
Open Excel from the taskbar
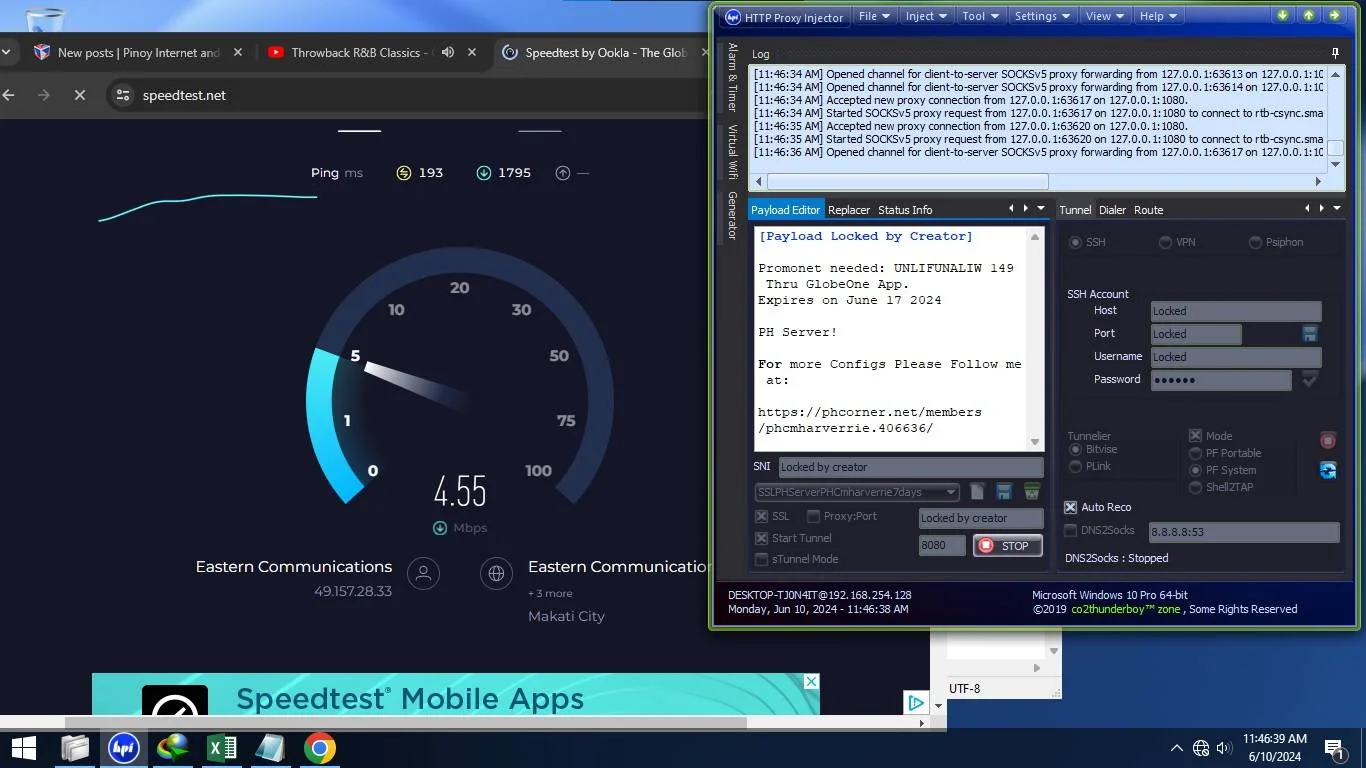pos(222,748)
